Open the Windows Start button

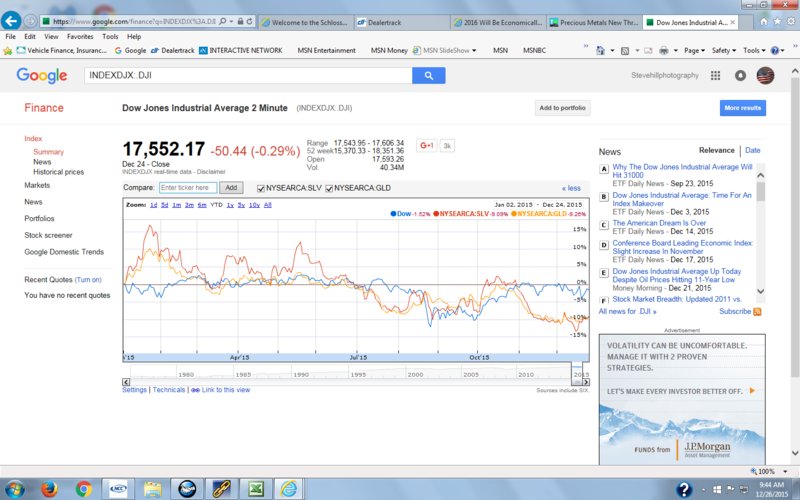pos(15,489)
